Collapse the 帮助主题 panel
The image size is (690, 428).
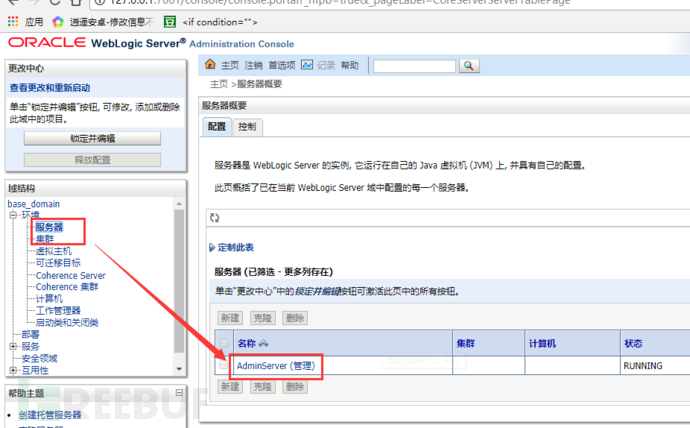click(x=179, y=392)
